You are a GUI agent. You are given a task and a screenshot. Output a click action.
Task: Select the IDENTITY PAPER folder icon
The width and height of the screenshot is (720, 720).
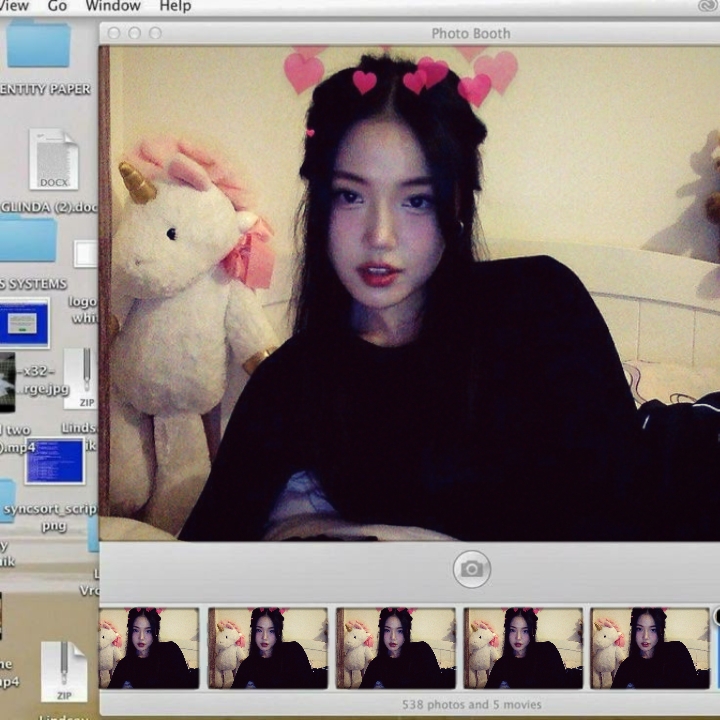point(39,45)
